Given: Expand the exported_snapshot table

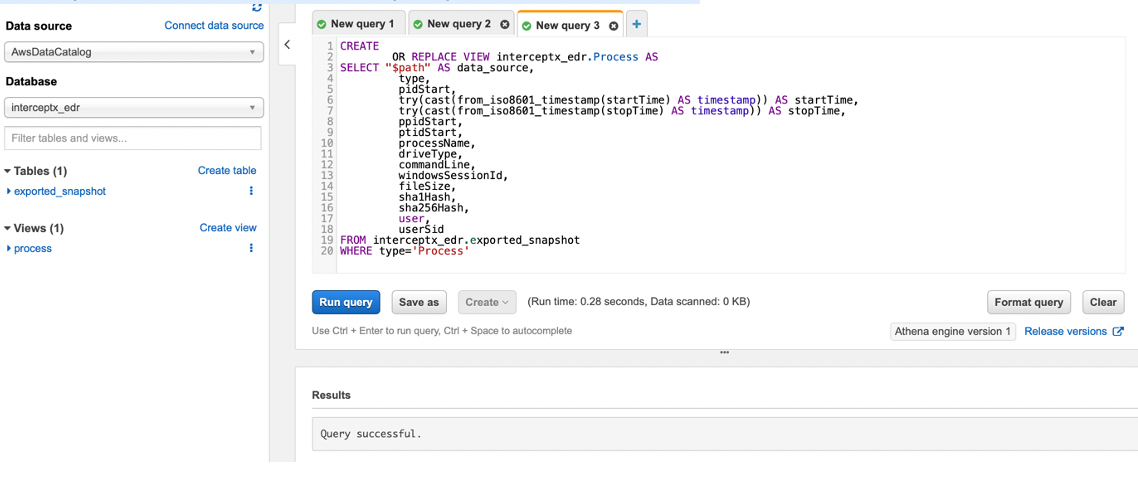Looking at the screenshot, I should click(9, 191).
